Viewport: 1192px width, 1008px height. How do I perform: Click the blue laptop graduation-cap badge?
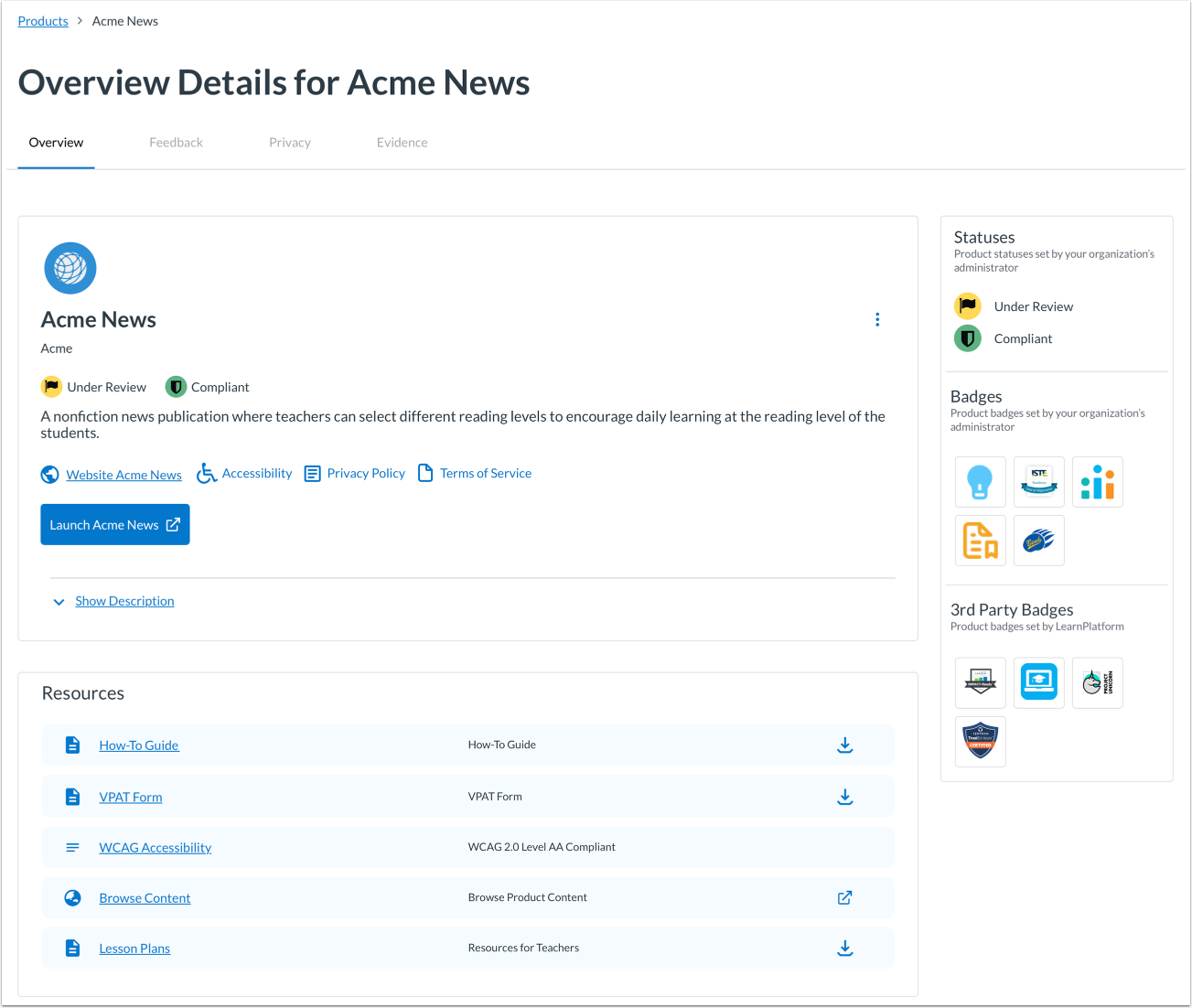pyautogui.click(x=1038, y=682)
